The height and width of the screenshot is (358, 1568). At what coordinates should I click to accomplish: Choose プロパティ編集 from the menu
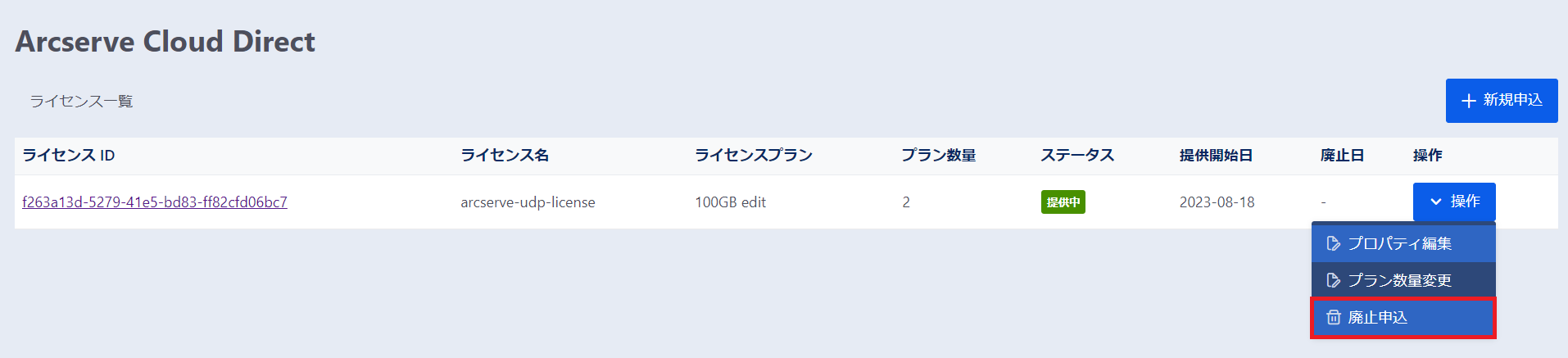(x=1399, y=243)
